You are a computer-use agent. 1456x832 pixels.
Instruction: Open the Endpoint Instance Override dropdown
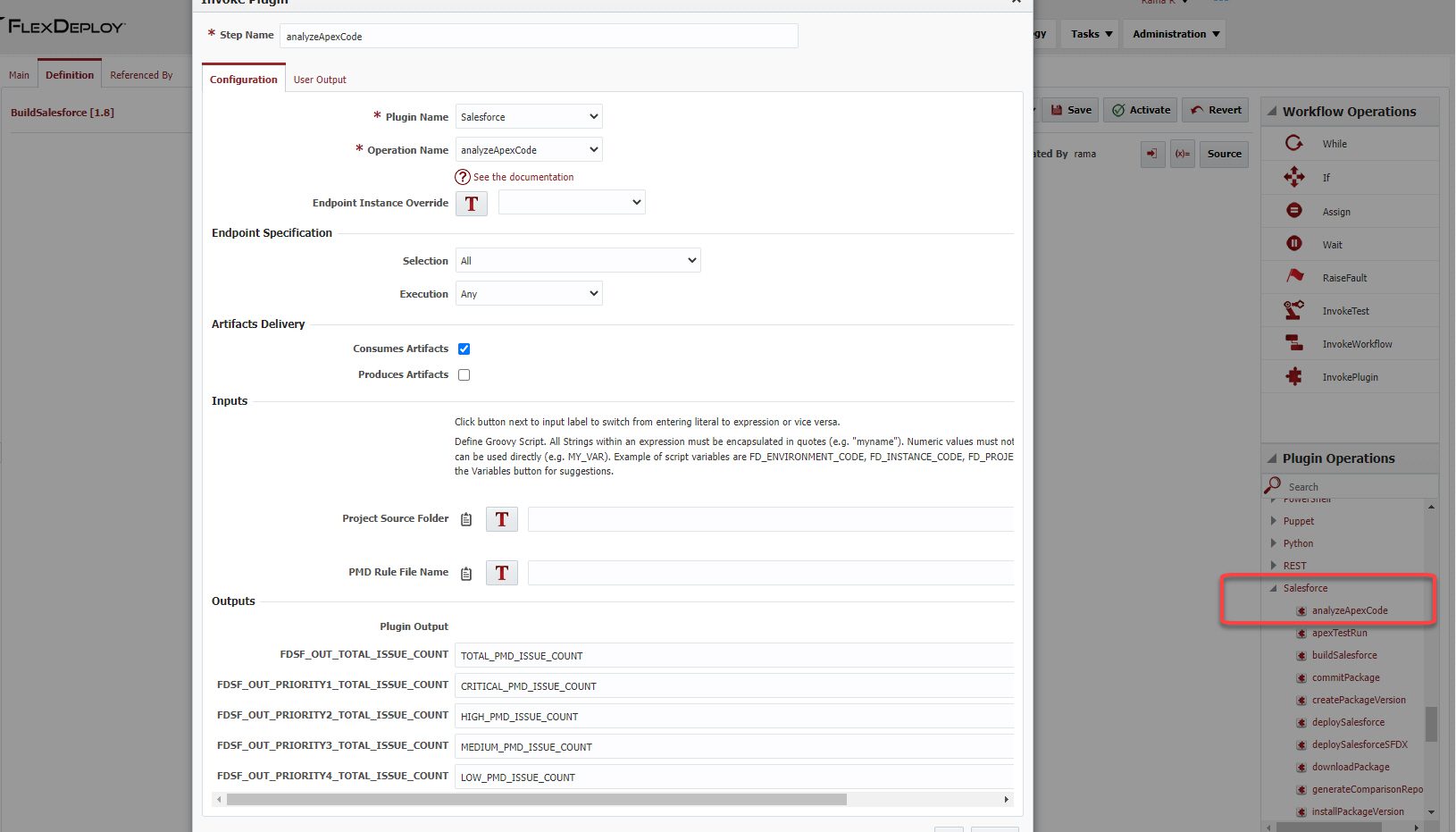point(572,202)
